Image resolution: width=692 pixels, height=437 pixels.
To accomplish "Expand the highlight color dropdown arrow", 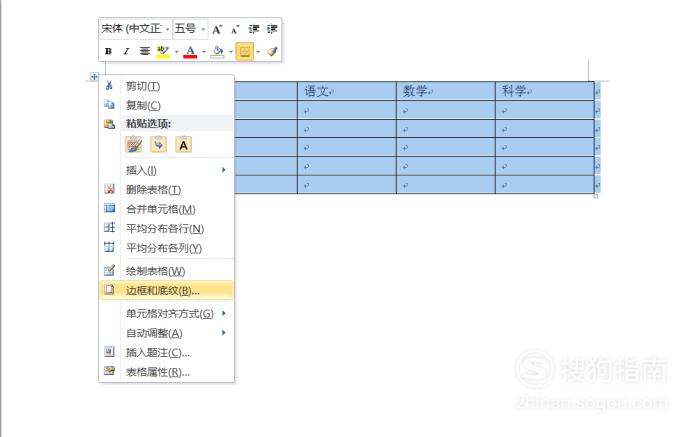I will tap(177, 52).
